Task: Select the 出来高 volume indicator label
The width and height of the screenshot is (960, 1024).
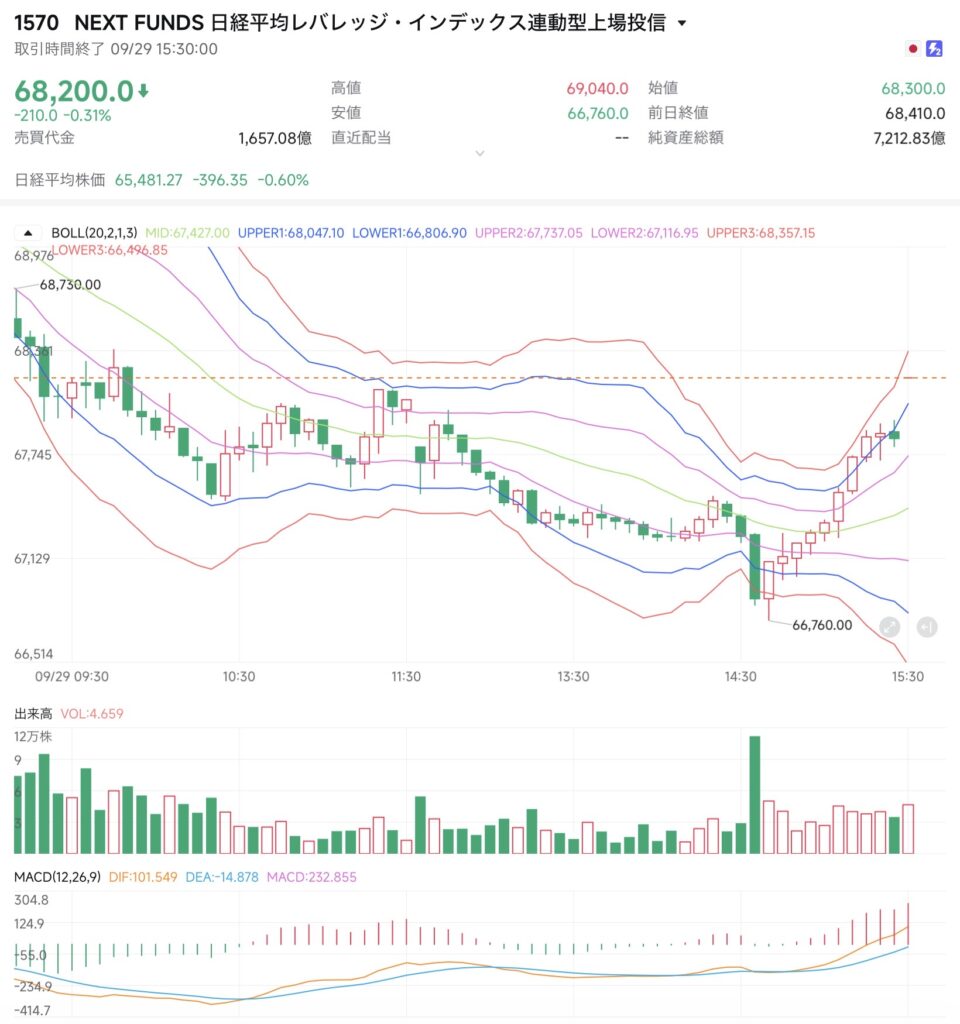Action: (33, 714)
